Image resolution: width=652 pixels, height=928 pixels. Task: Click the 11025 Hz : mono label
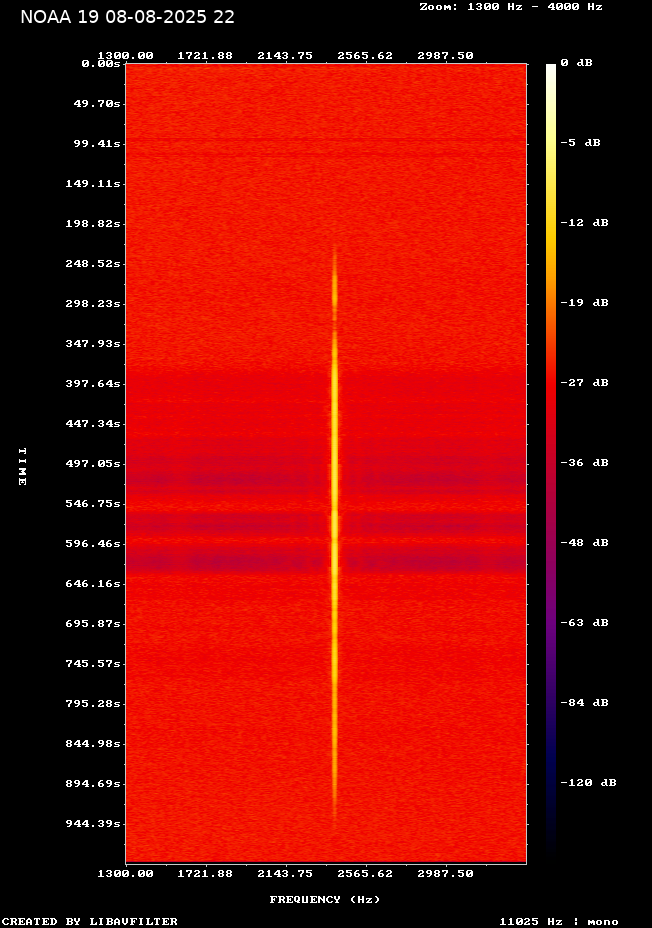[x=558, y=921]
